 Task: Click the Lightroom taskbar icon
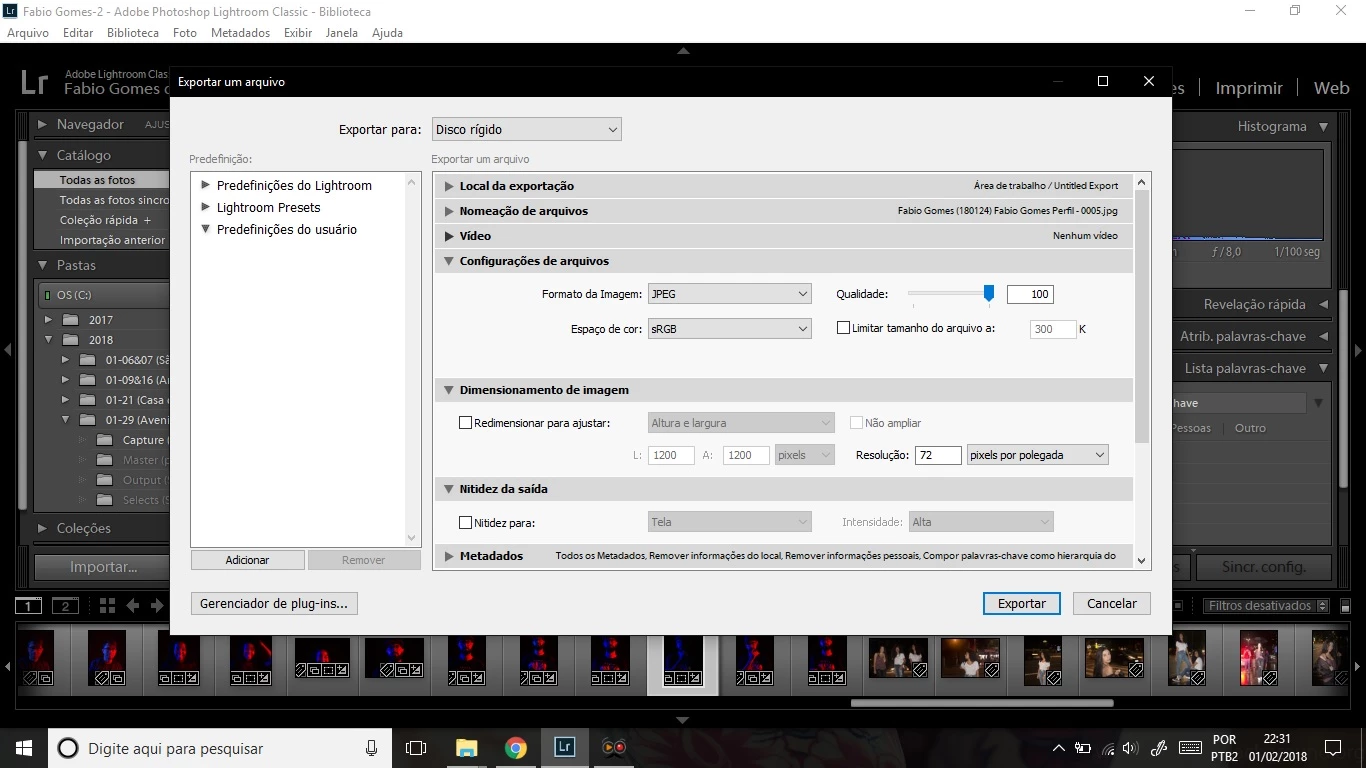pos(564,748)
